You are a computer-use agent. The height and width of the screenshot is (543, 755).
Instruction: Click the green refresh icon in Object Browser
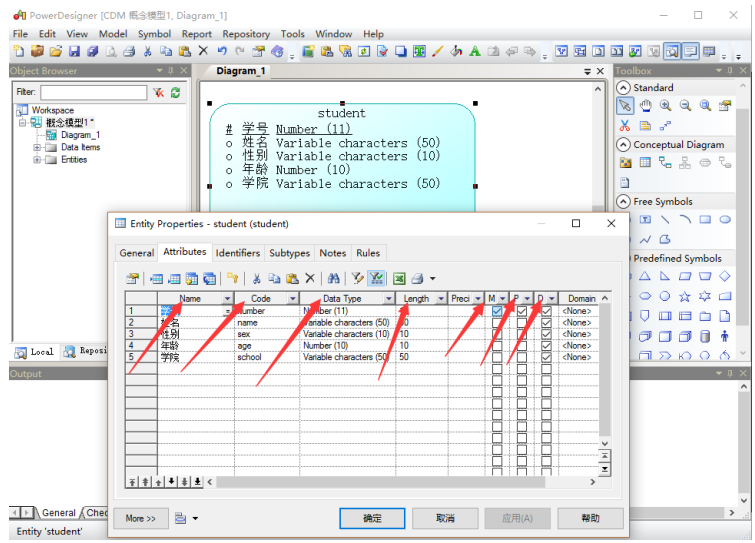(175, 92)
